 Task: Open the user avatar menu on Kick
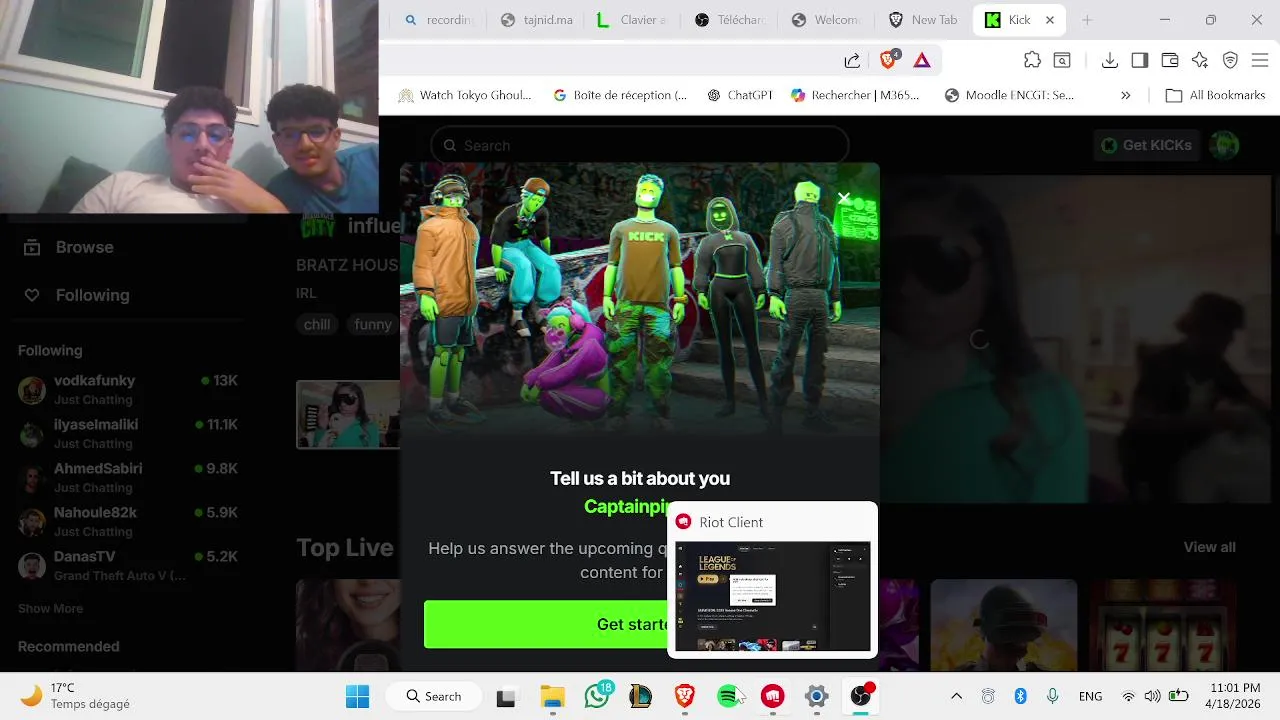coord(1225,145)
